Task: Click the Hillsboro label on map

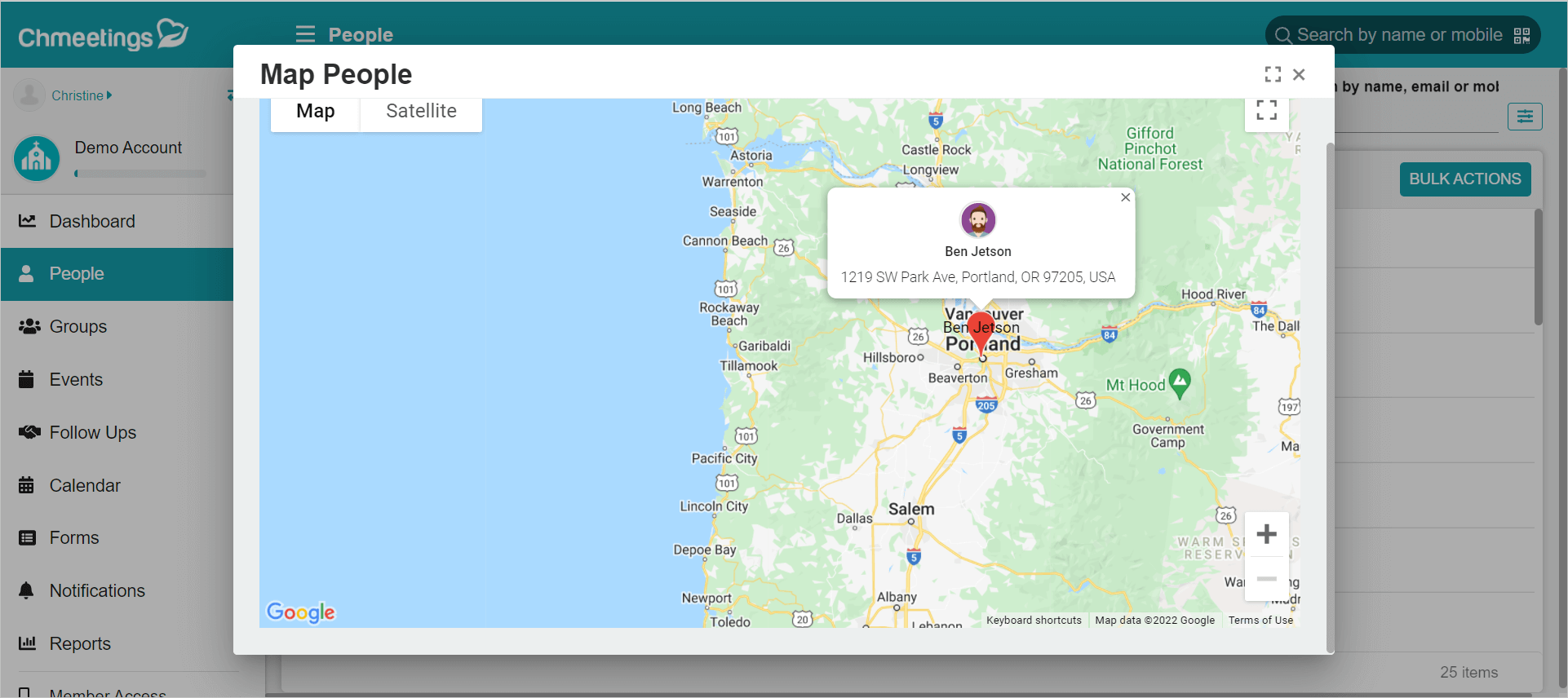Action: pyautogui.click(x=889, y=357)
